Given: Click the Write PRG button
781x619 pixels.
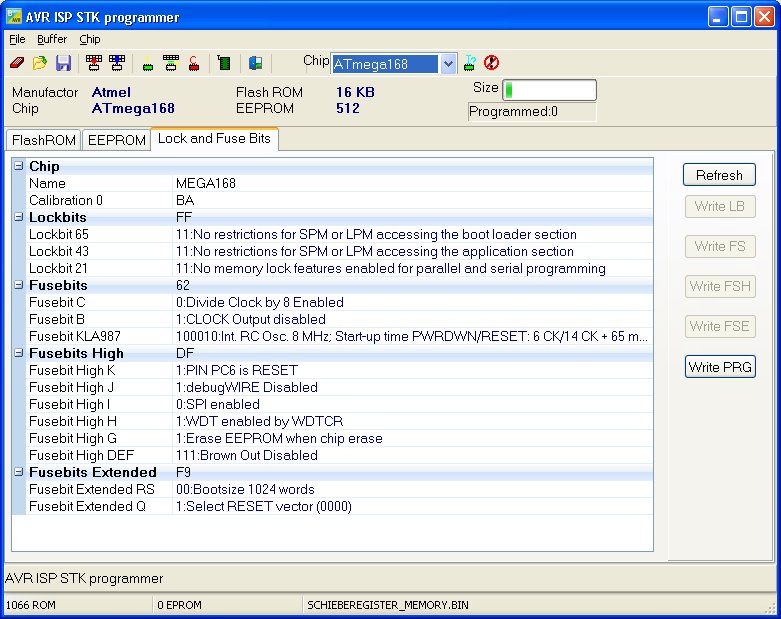Looking at the screenshot, I should click(719, 367).
